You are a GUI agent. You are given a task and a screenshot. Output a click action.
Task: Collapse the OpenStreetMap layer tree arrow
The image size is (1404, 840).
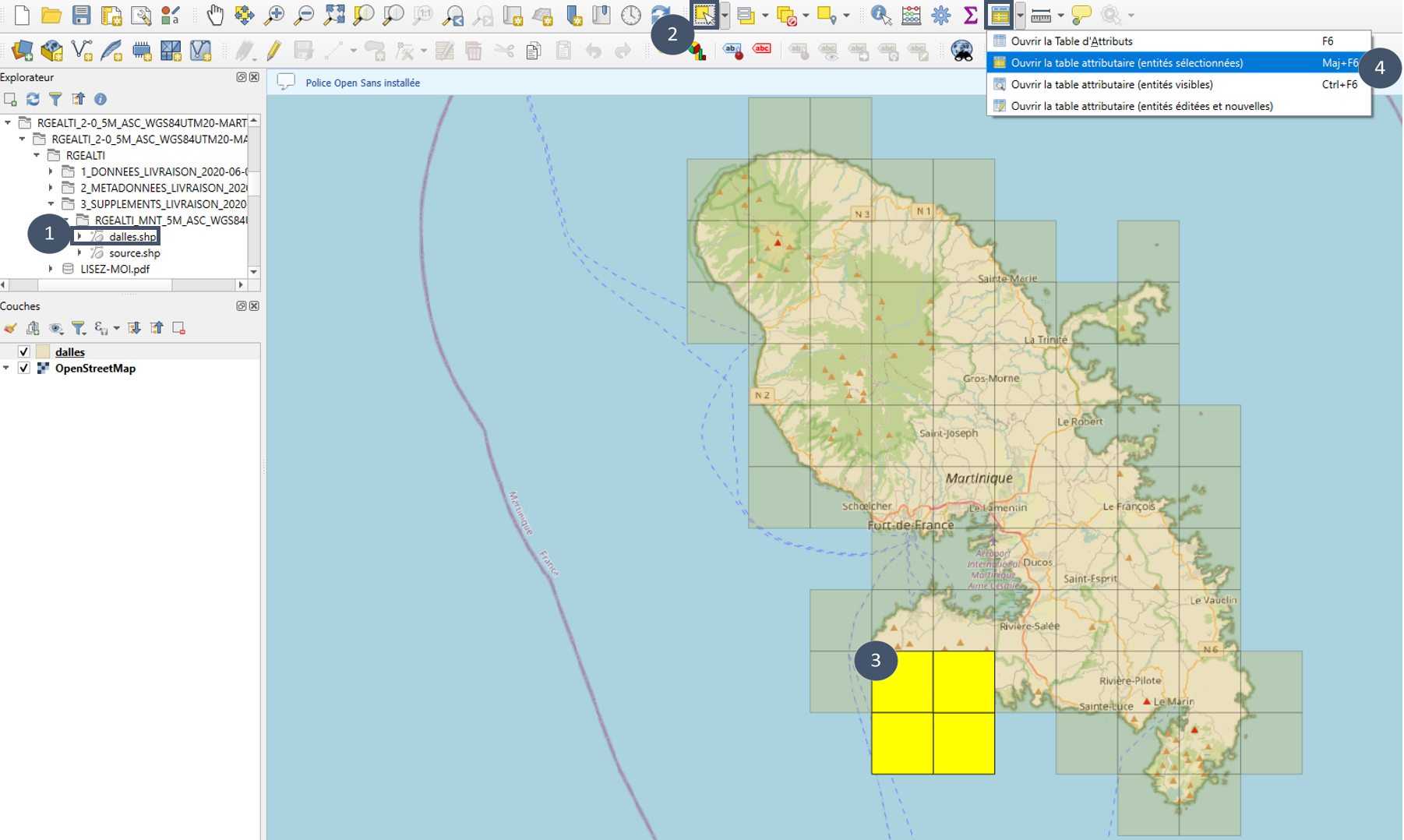[x=6, y=368]
